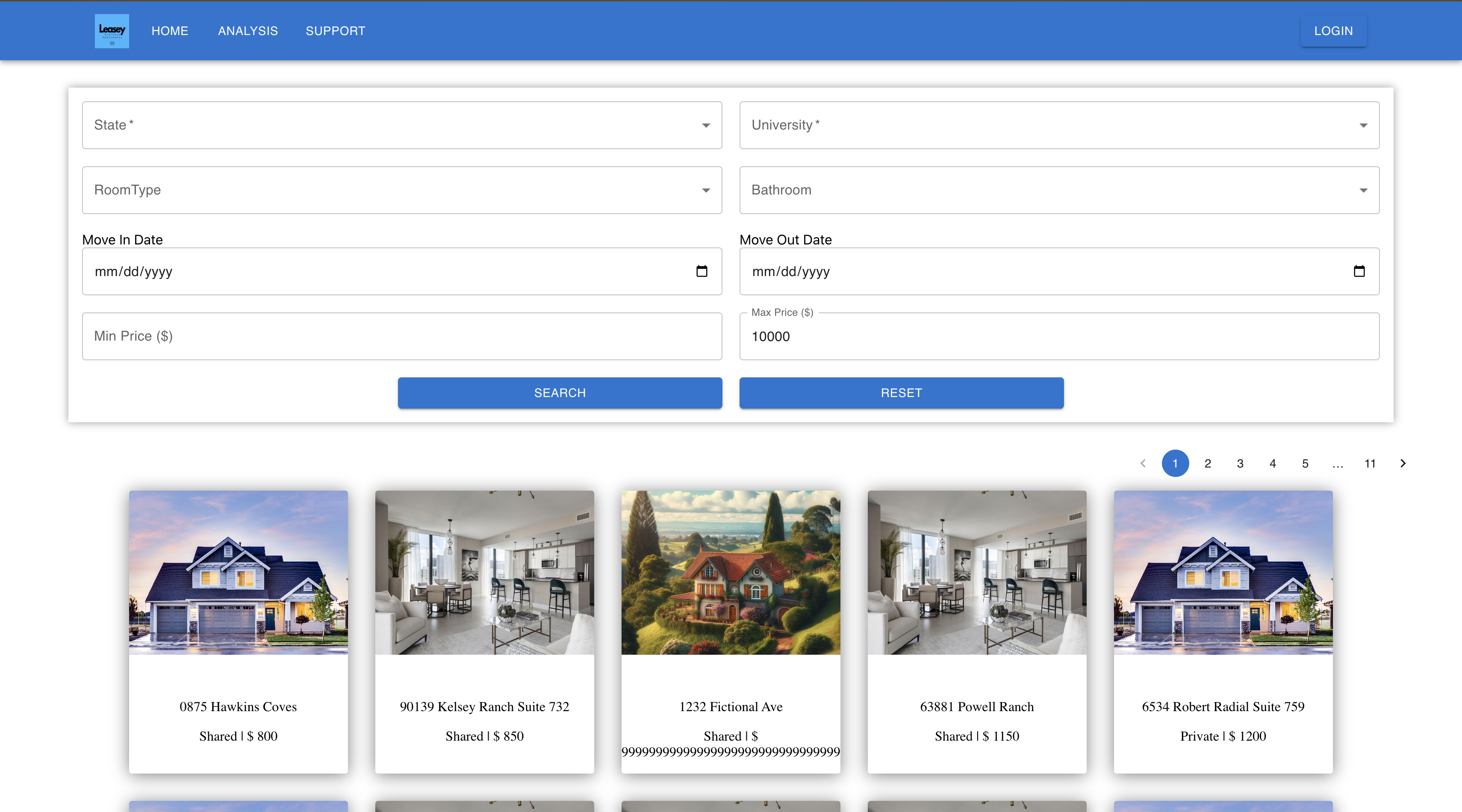Jump to page 11 of results
Viewport: 1462px width, 812px height.
point(1370,464)
